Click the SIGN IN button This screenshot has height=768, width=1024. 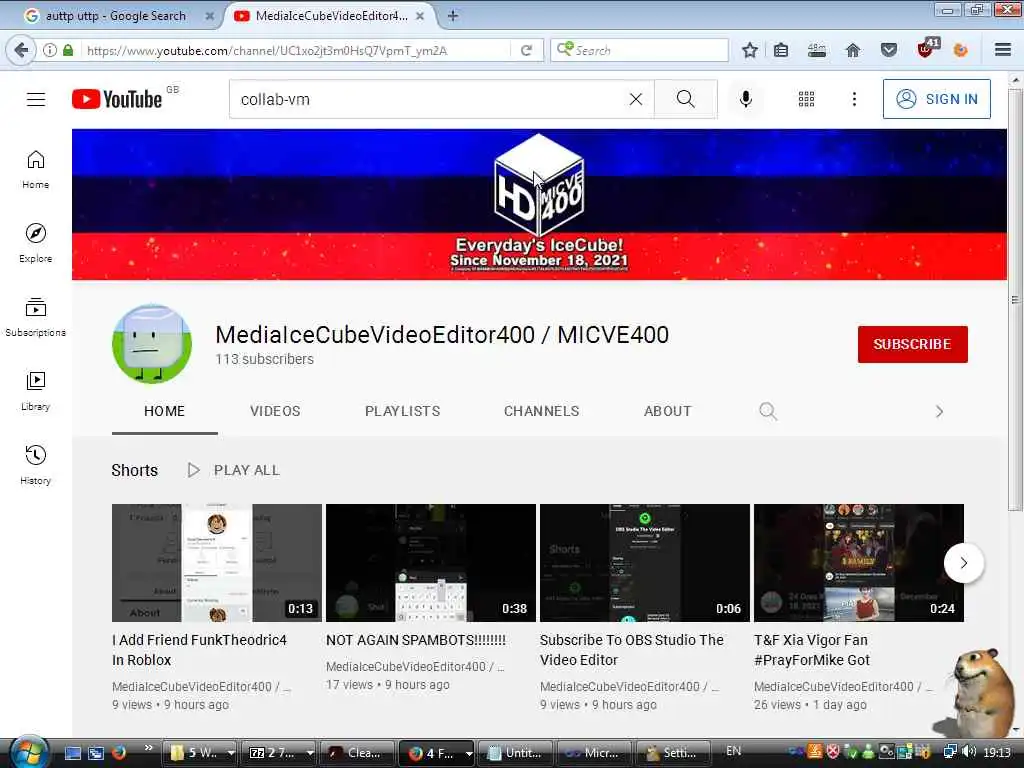tap(936, 99)
